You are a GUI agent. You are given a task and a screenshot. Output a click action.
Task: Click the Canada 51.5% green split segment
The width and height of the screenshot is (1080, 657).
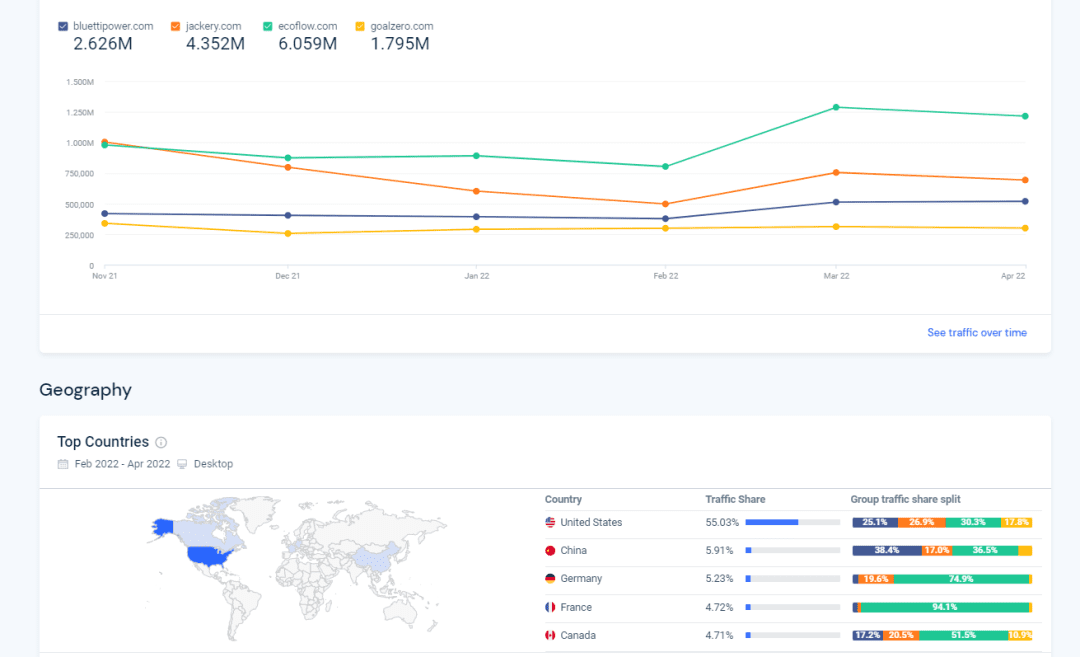963,636
